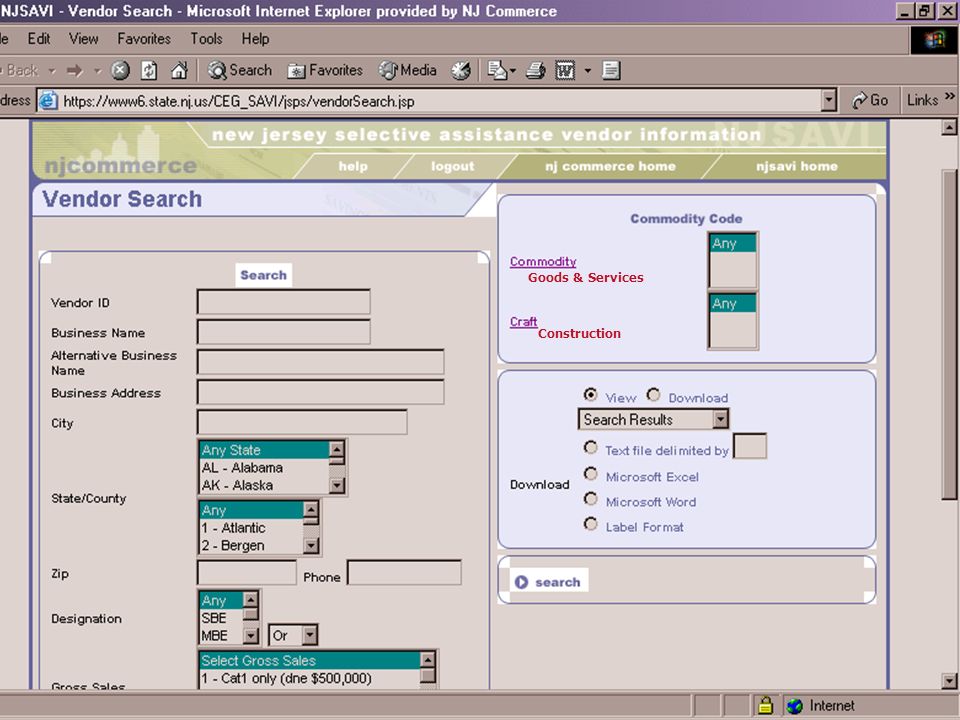Open the View menu
The height and width of the screenshot is (720, 960).
pyautogui.click(x=83, y=39)
